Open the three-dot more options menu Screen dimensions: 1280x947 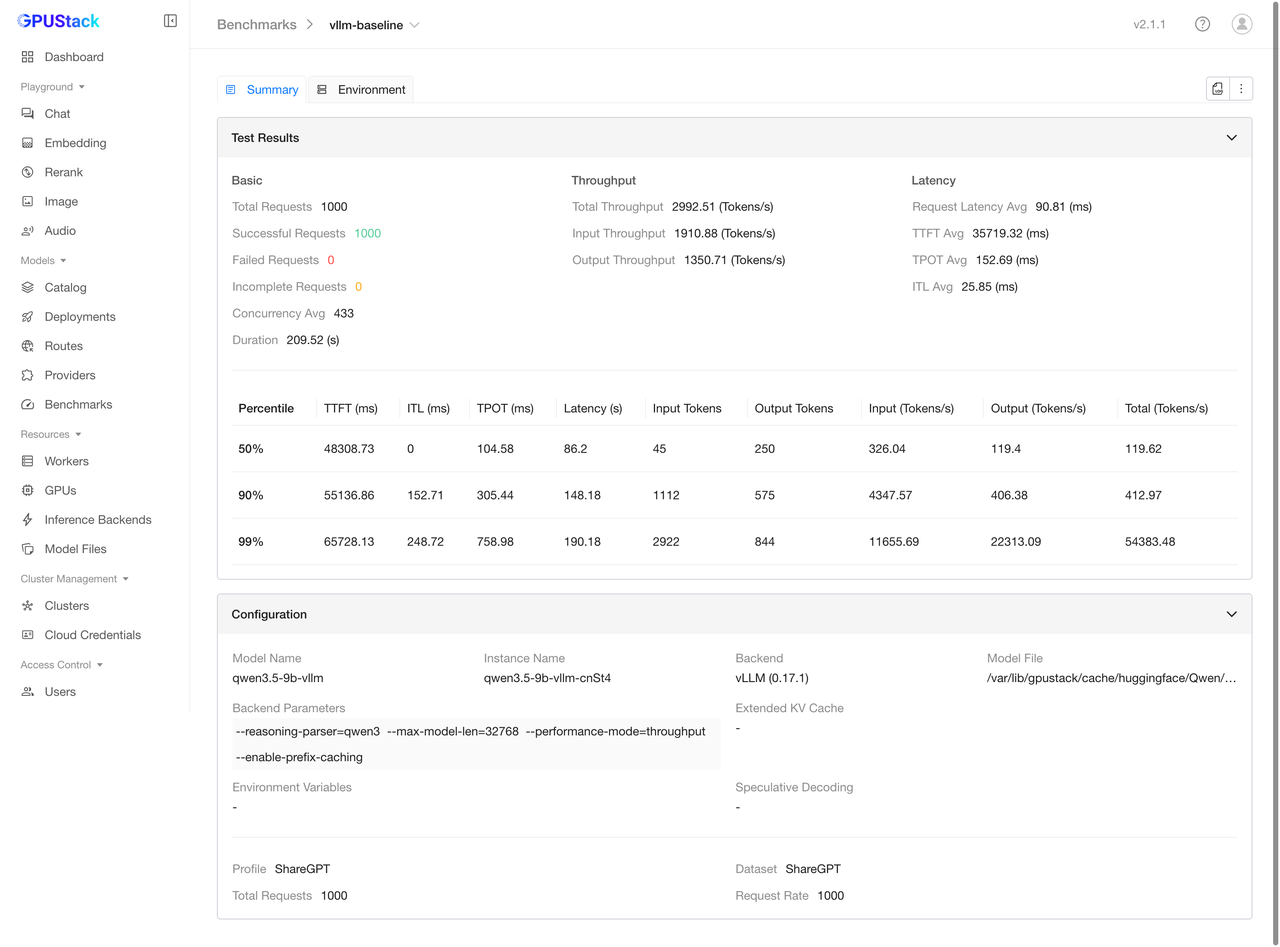(x=1241, y=89)
